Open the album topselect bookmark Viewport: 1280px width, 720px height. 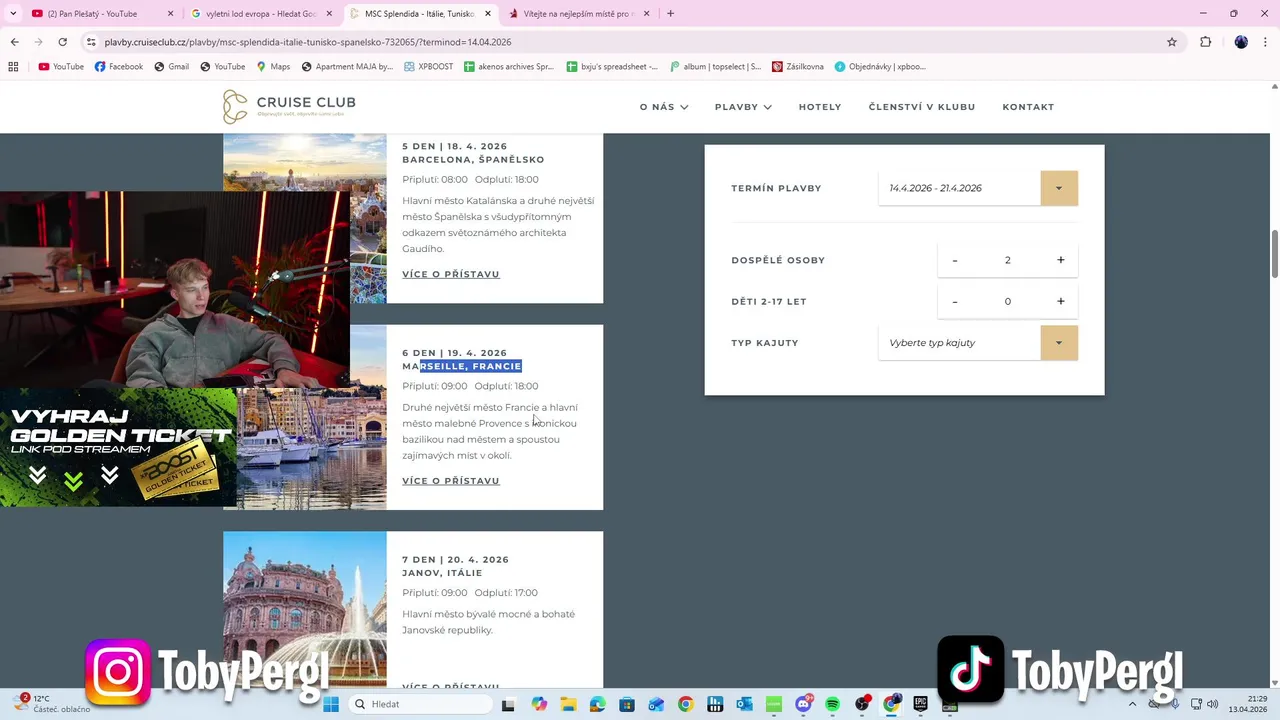click(x=714, y=67)
